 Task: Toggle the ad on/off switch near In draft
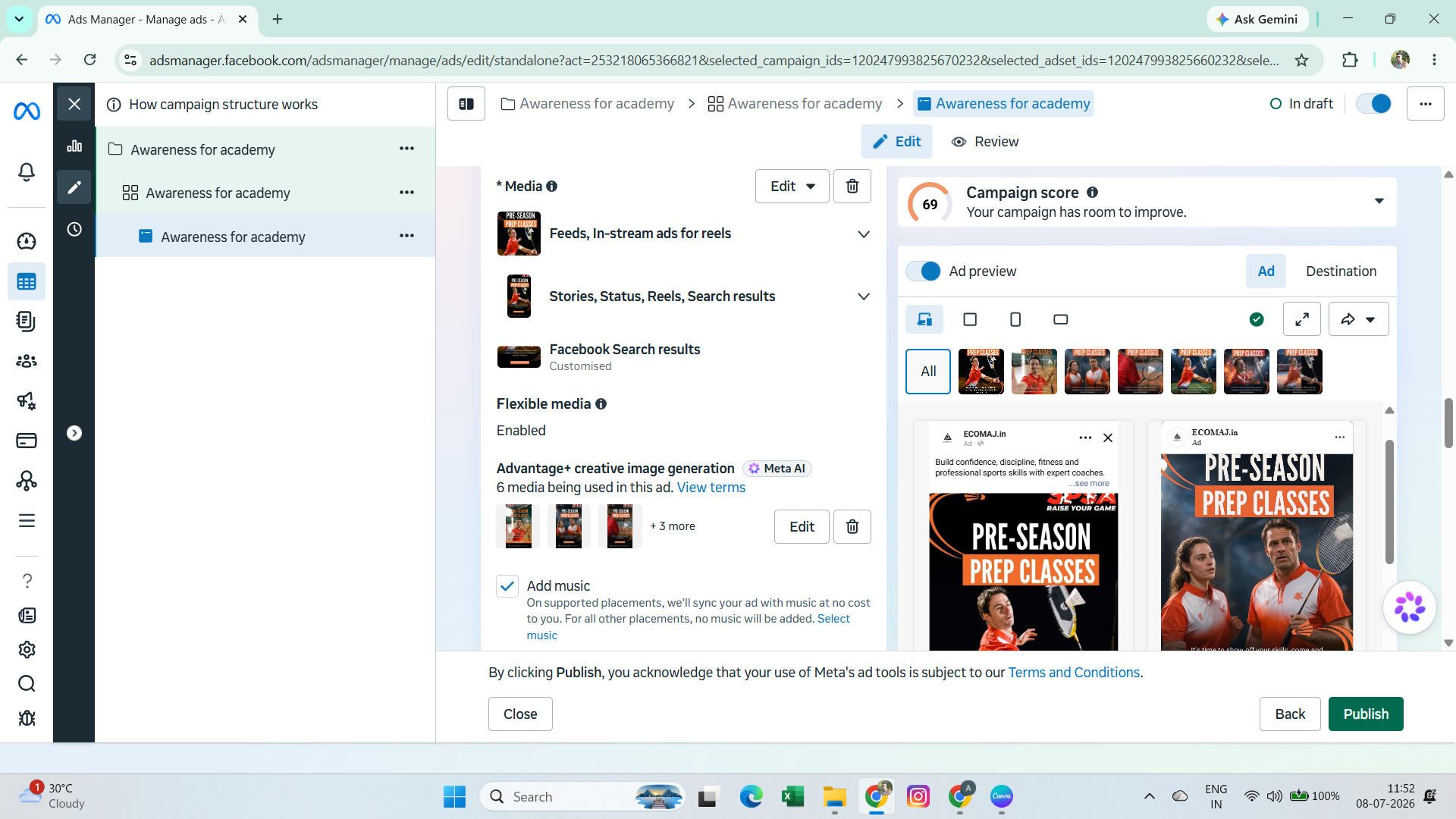pyautogui.click(x=1374, y=104)
